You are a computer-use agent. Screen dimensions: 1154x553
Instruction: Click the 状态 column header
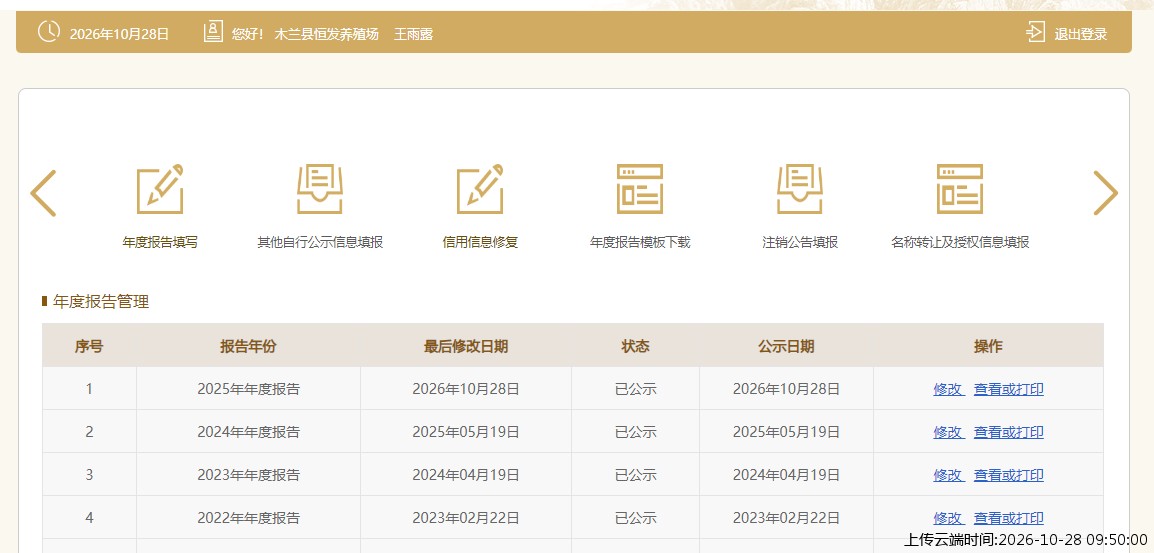click(635, 346)
